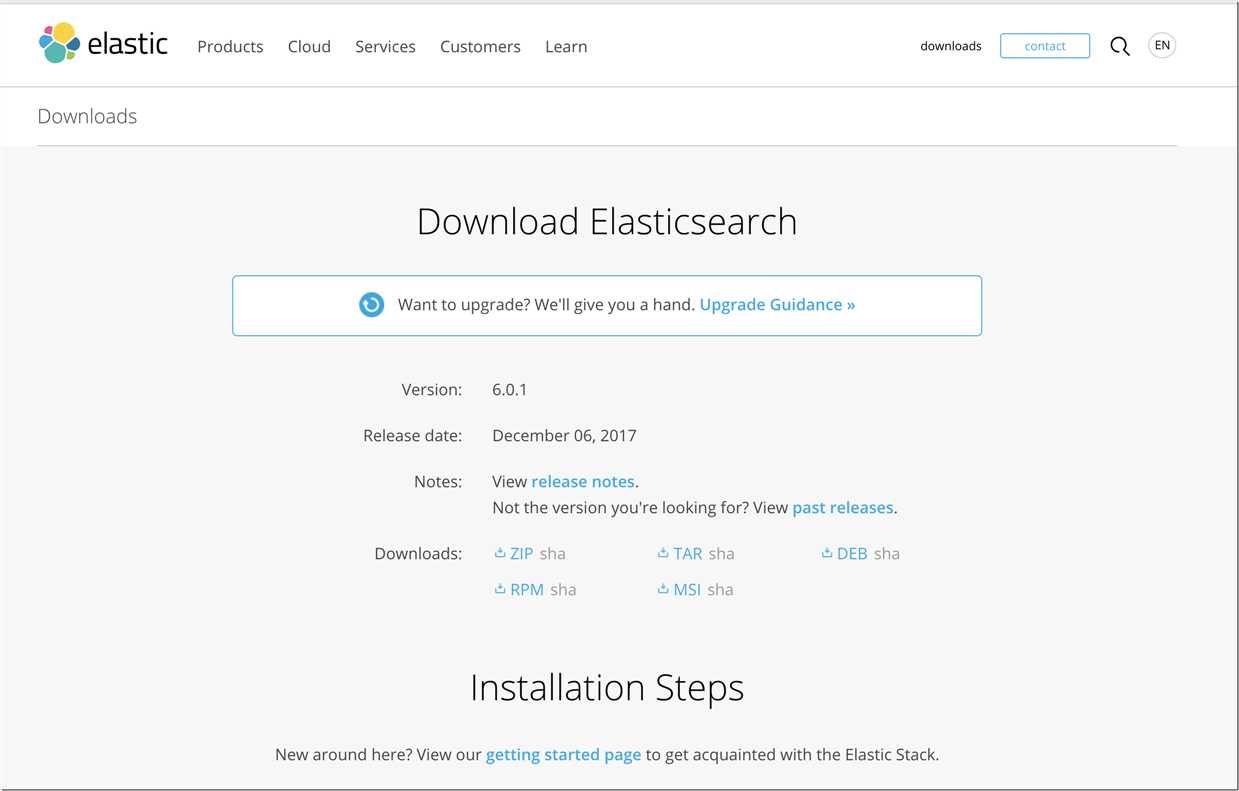Open the search magnifier icon

pyautogui.click(x=1120, y=46)
